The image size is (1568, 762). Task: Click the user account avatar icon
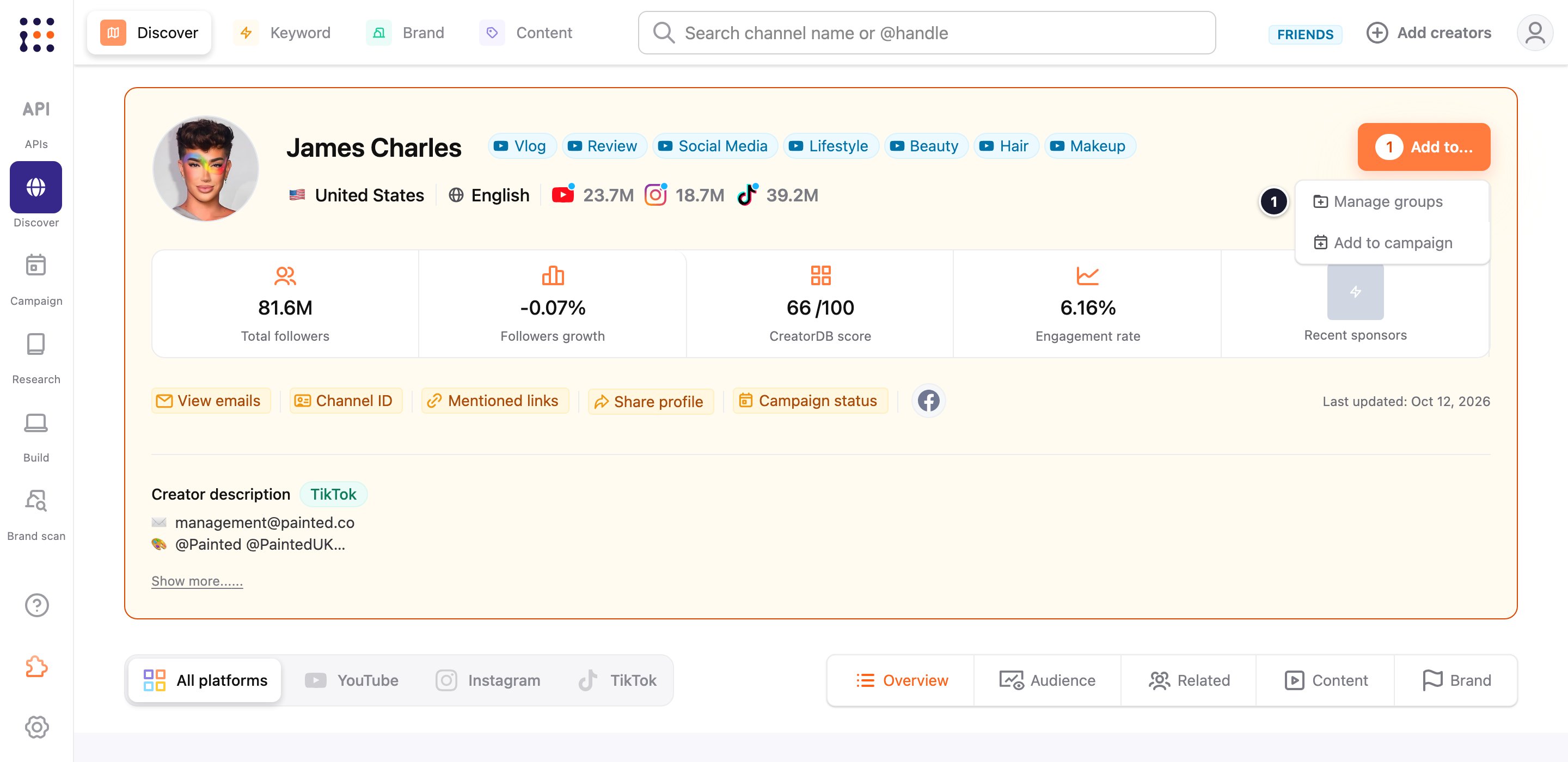(x=1535, y=33)
